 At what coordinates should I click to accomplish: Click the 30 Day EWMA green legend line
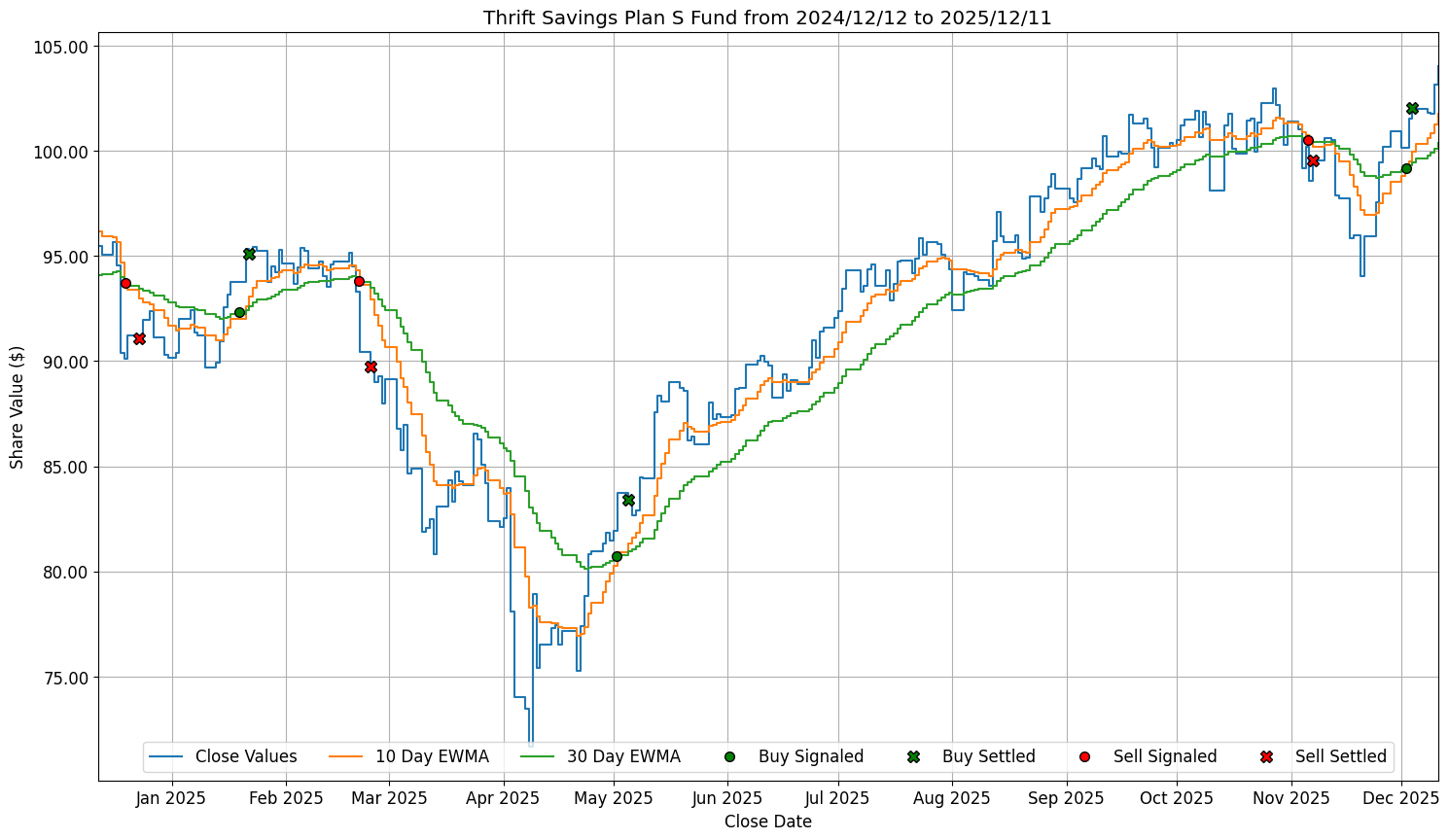point(538,756)
